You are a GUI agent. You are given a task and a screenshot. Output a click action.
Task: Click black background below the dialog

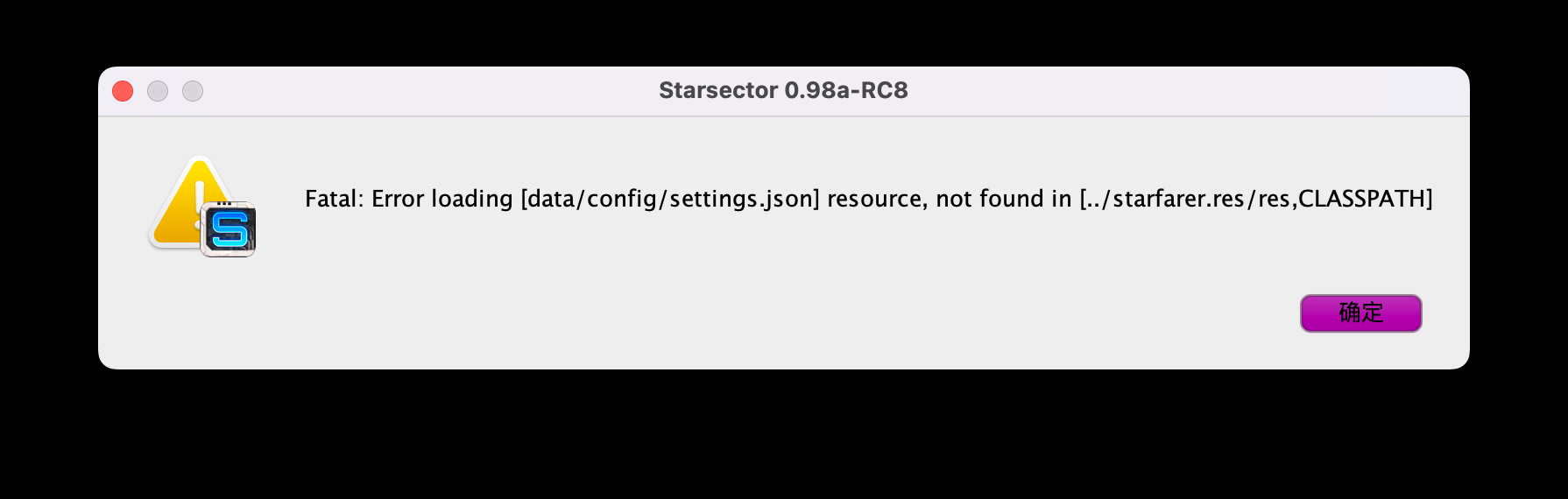click(x=784, y=438)
